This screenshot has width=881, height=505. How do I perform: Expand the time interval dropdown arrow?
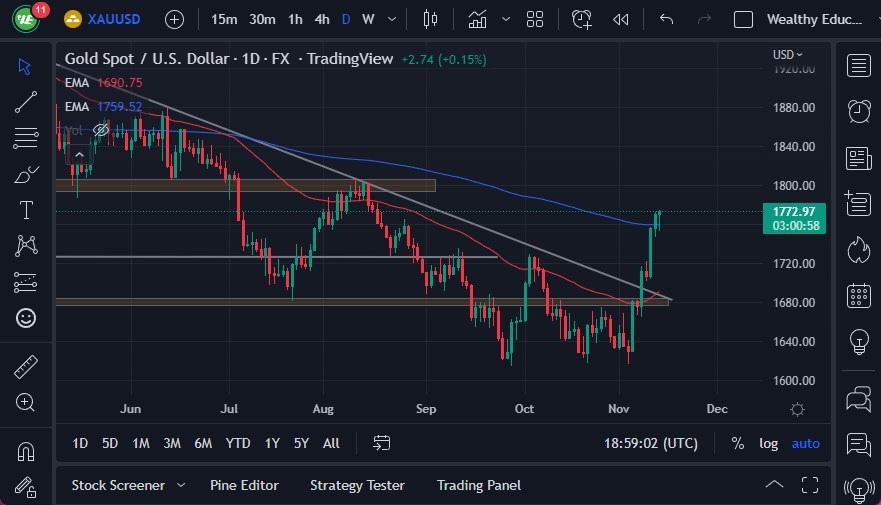point(391,19)
